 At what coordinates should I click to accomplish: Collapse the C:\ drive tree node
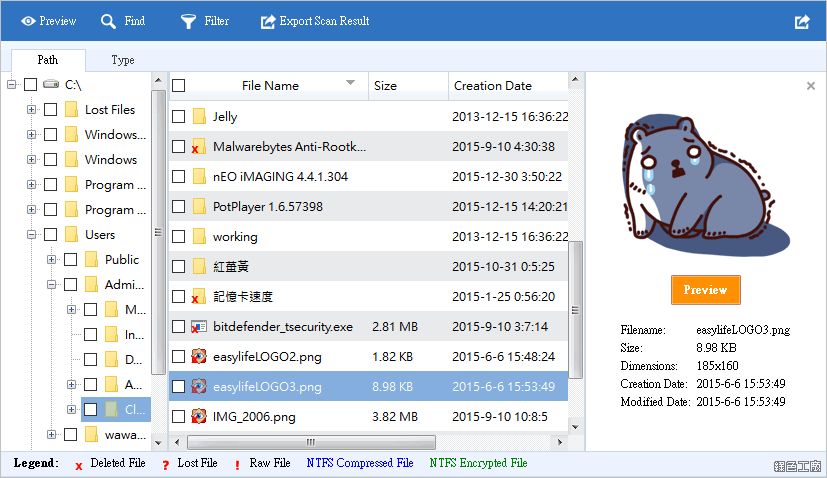coord(12,84)
